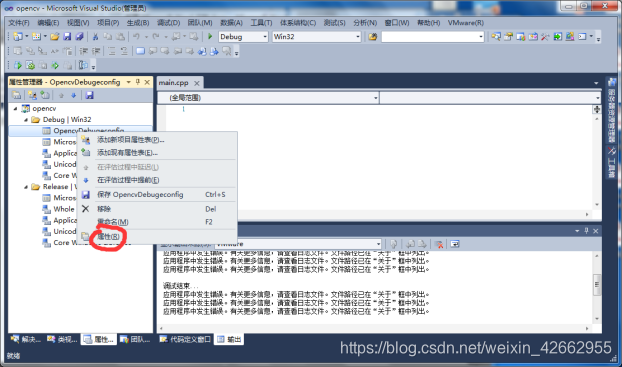Click the Toolbox wrench-hammer icon
This screenshot has width=622, height=367.
click(545, 37)
